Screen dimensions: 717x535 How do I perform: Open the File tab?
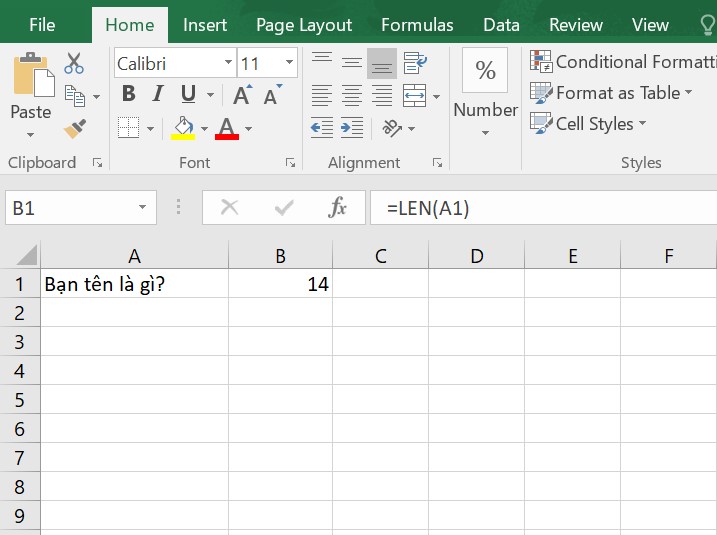click(x=42, y=25)
